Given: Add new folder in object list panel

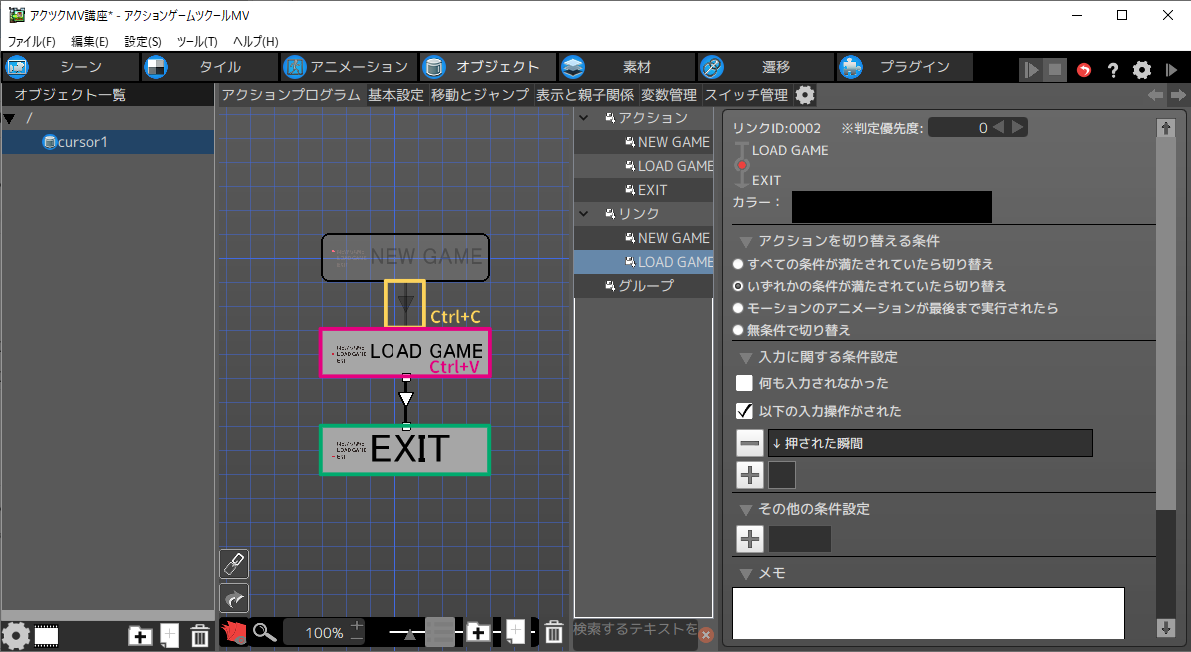Looking at the screenshot, I should coord(140,635).
